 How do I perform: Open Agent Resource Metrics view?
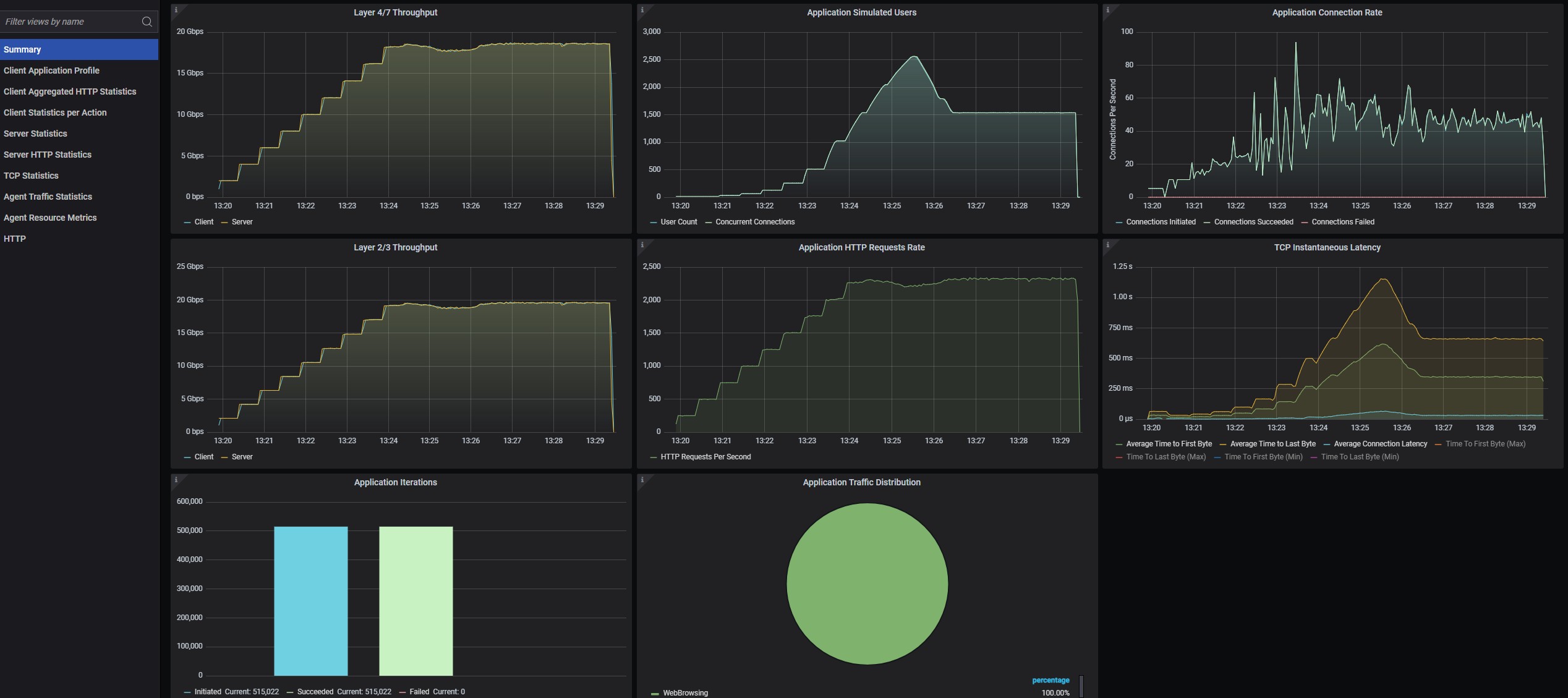(x=50, y=218)
